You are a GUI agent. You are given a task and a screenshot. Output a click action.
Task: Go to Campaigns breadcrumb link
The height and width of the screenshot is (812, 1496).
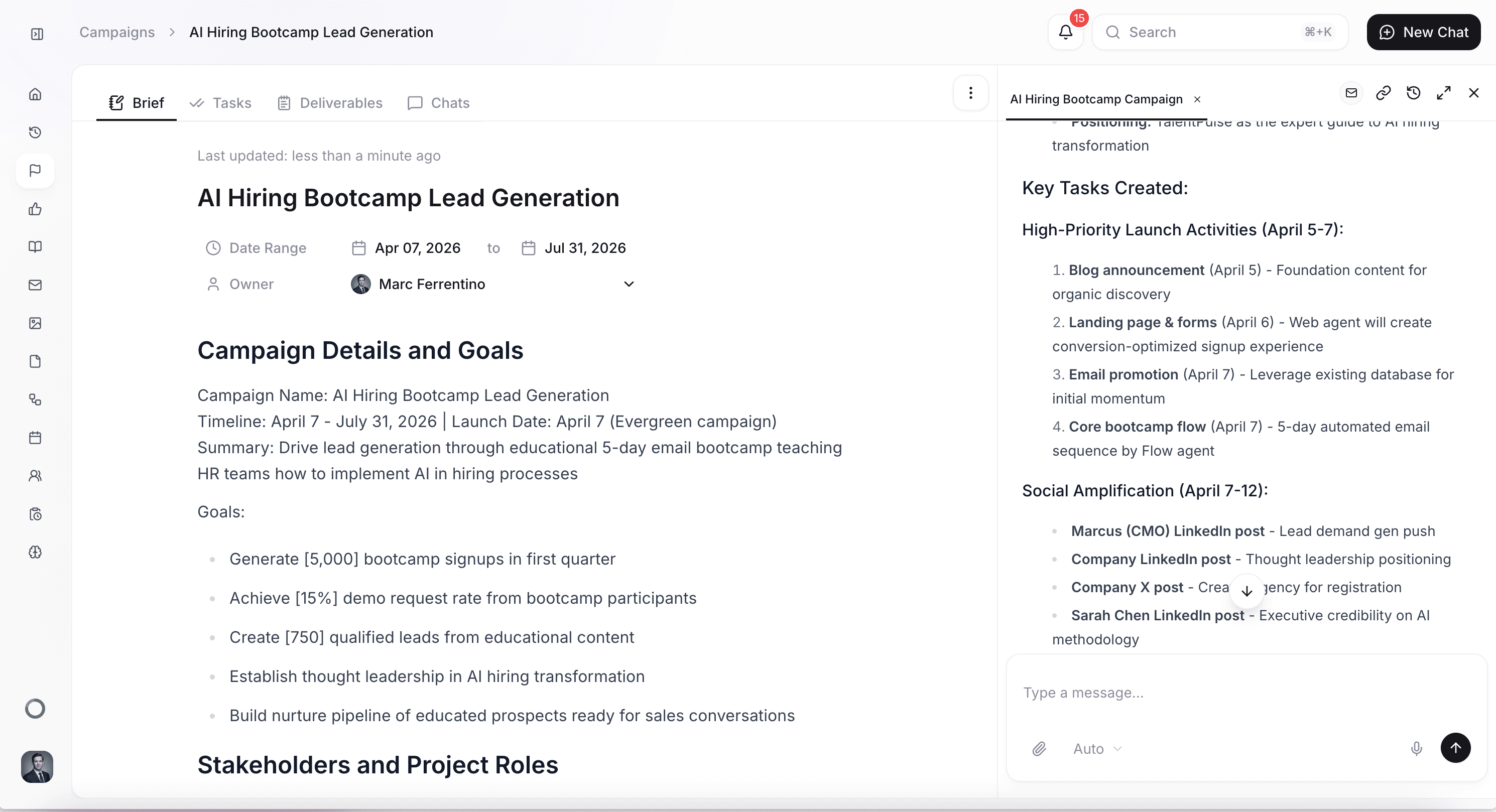click(117, 32)
